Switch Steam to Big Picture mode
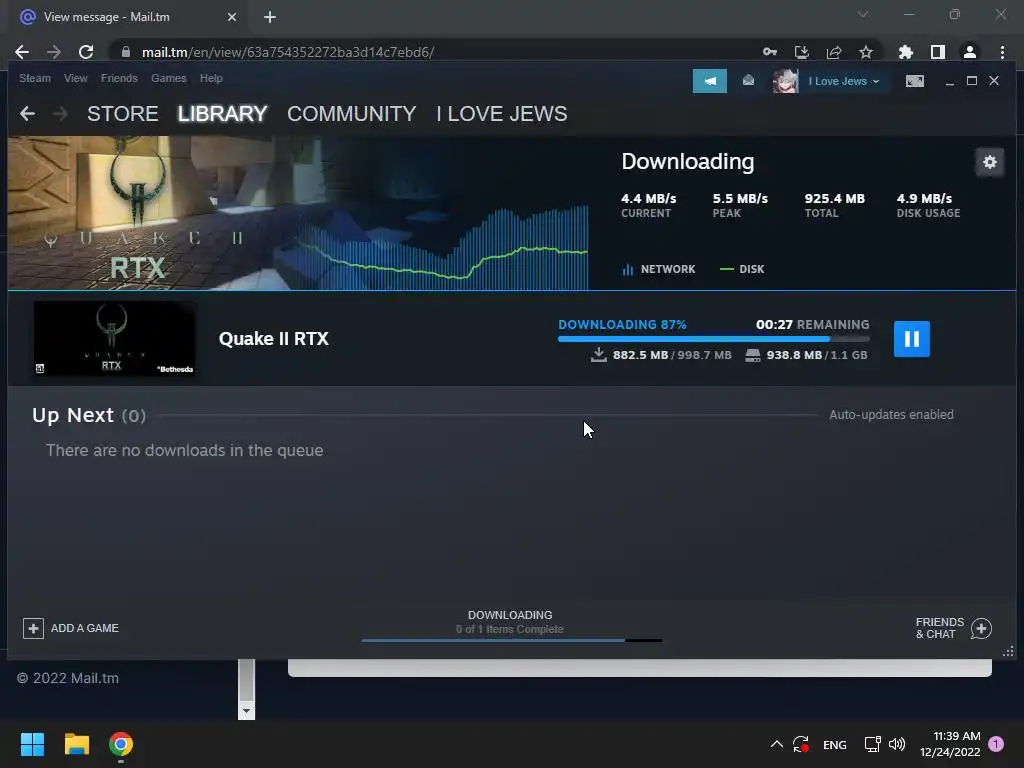 (x=914, y=81)
